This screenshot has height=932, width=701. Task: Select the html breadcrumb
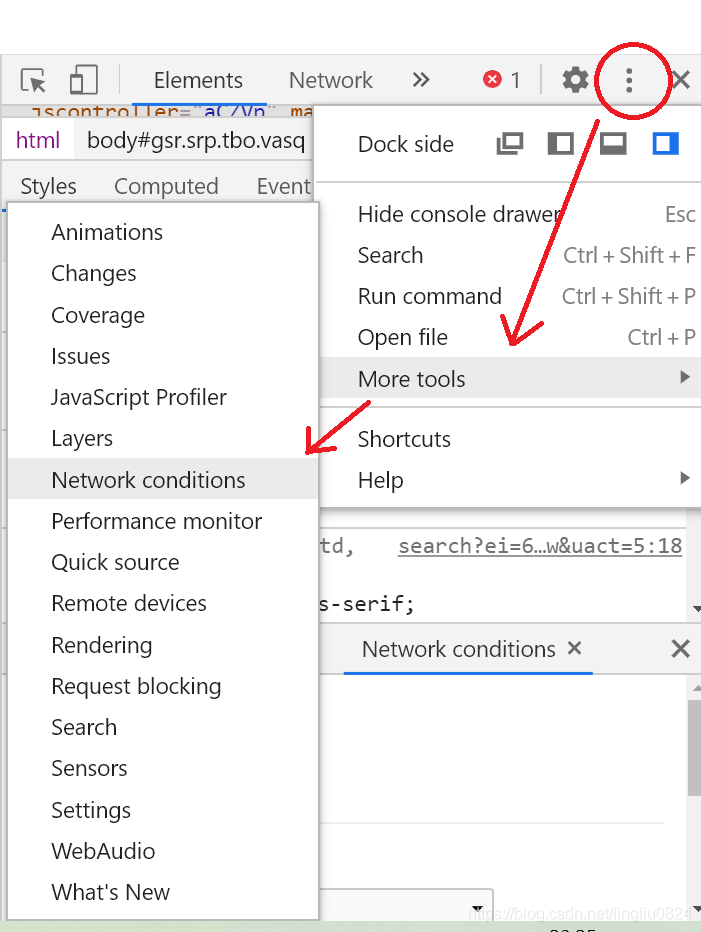click(38, 140)
